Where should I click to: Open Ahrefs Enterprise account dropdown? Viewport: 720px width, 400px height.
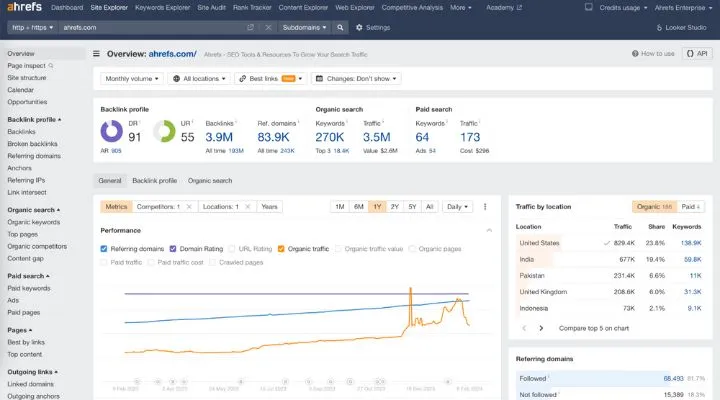pyautogui.click(x=683, y=7)
